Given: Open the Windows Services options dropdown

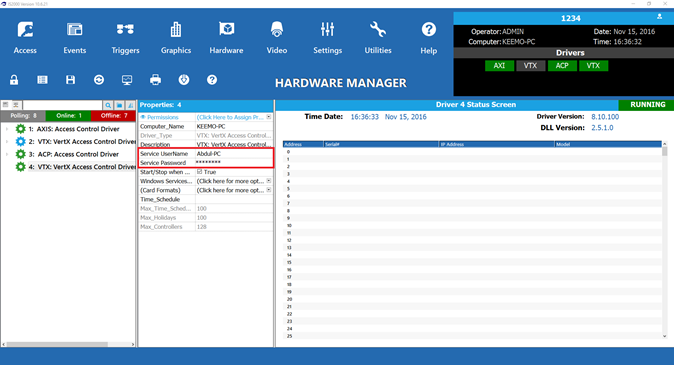Looking at the screenshot, I should pos(269,181).
